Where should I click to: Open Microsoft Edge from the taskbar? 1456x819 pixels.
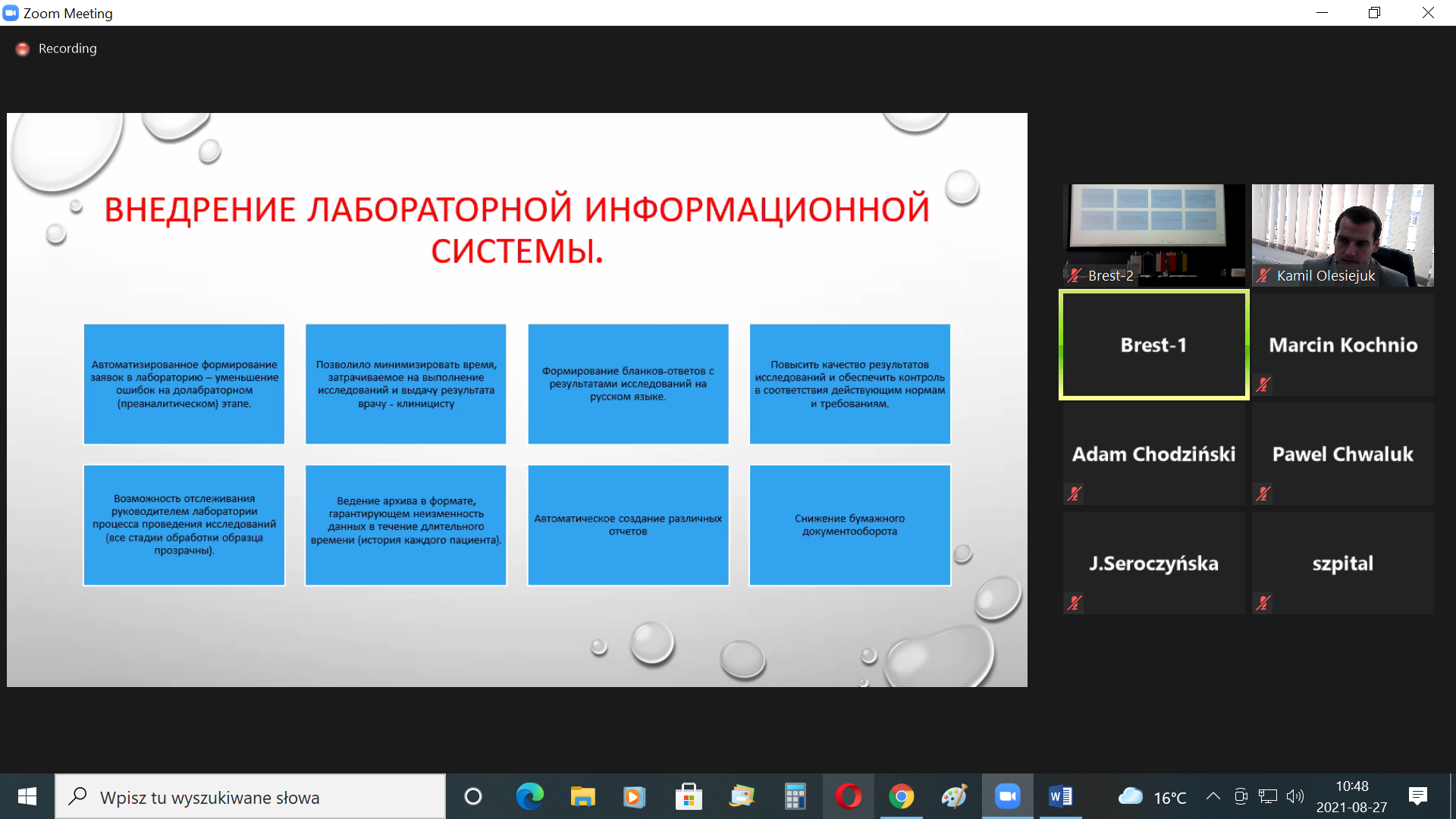[529, 796]
